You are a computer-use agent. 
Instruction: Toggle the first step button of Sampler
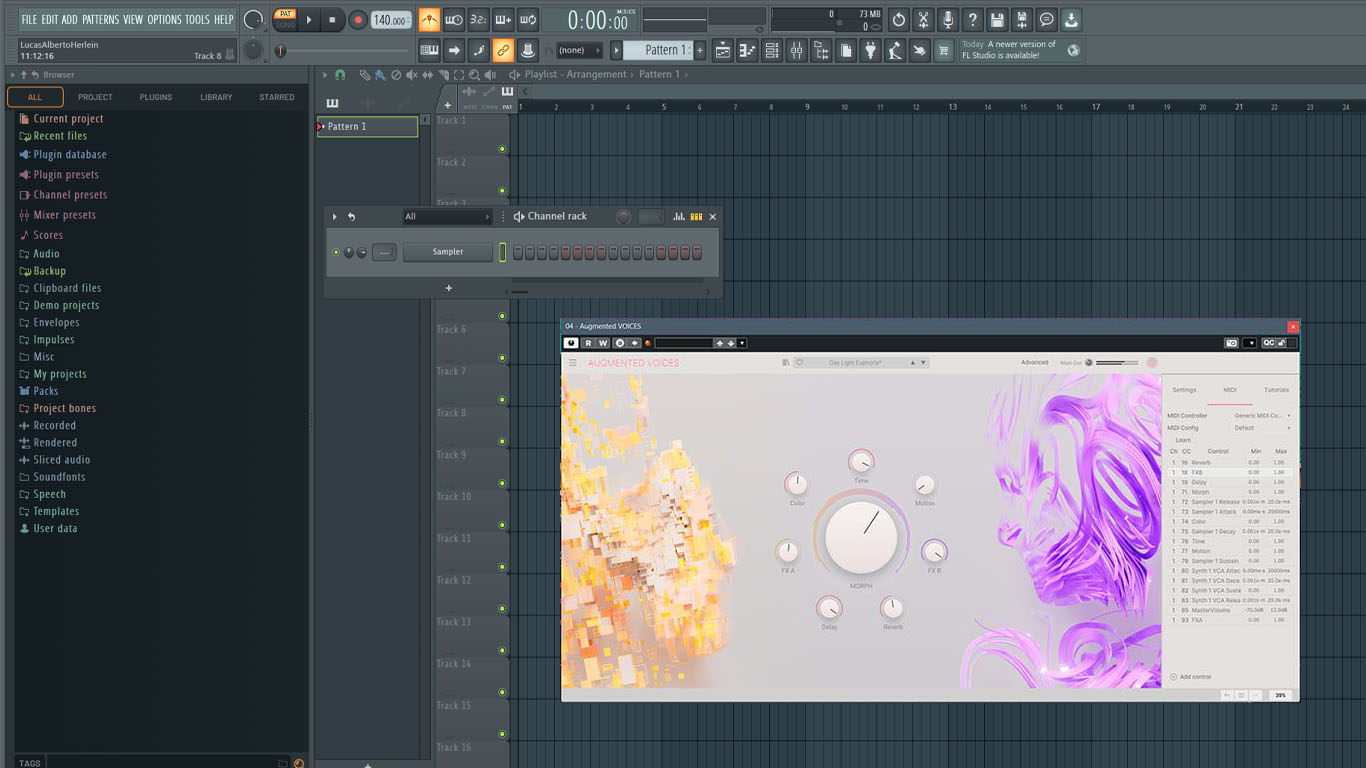click(x=518, y=253)
